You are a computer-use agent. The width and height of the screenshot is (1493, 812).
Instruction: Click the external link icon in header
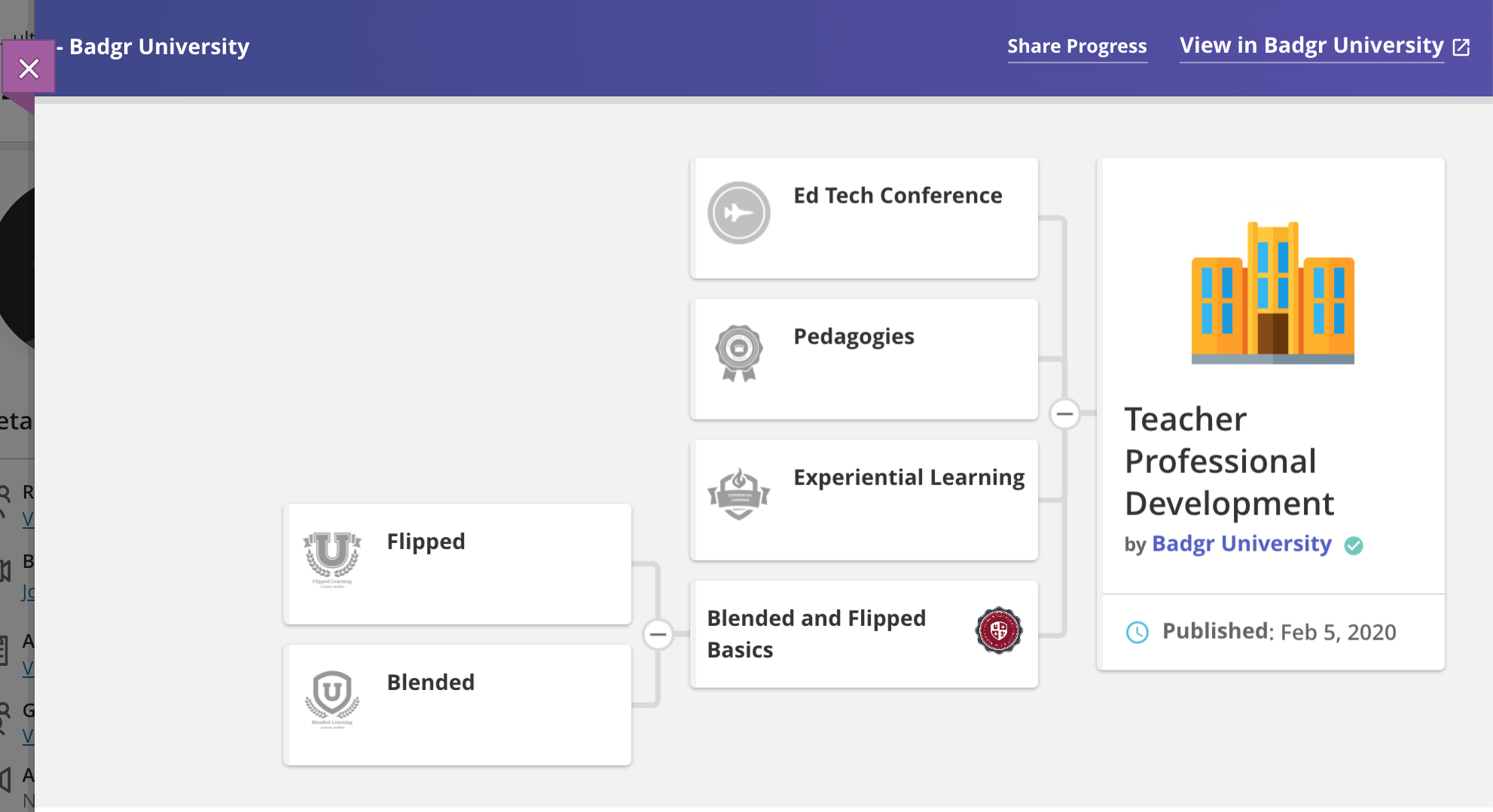1461,47
